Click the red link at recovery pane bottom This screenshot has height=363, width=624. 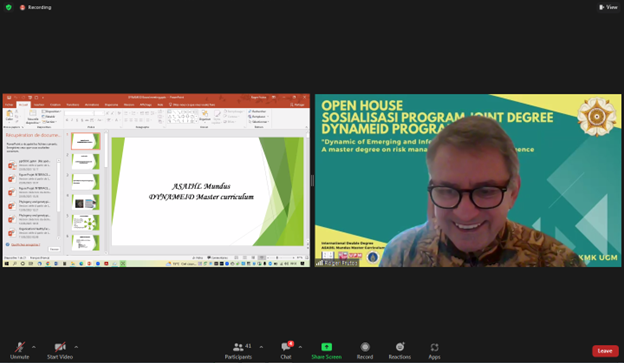(x=25, y=244)
